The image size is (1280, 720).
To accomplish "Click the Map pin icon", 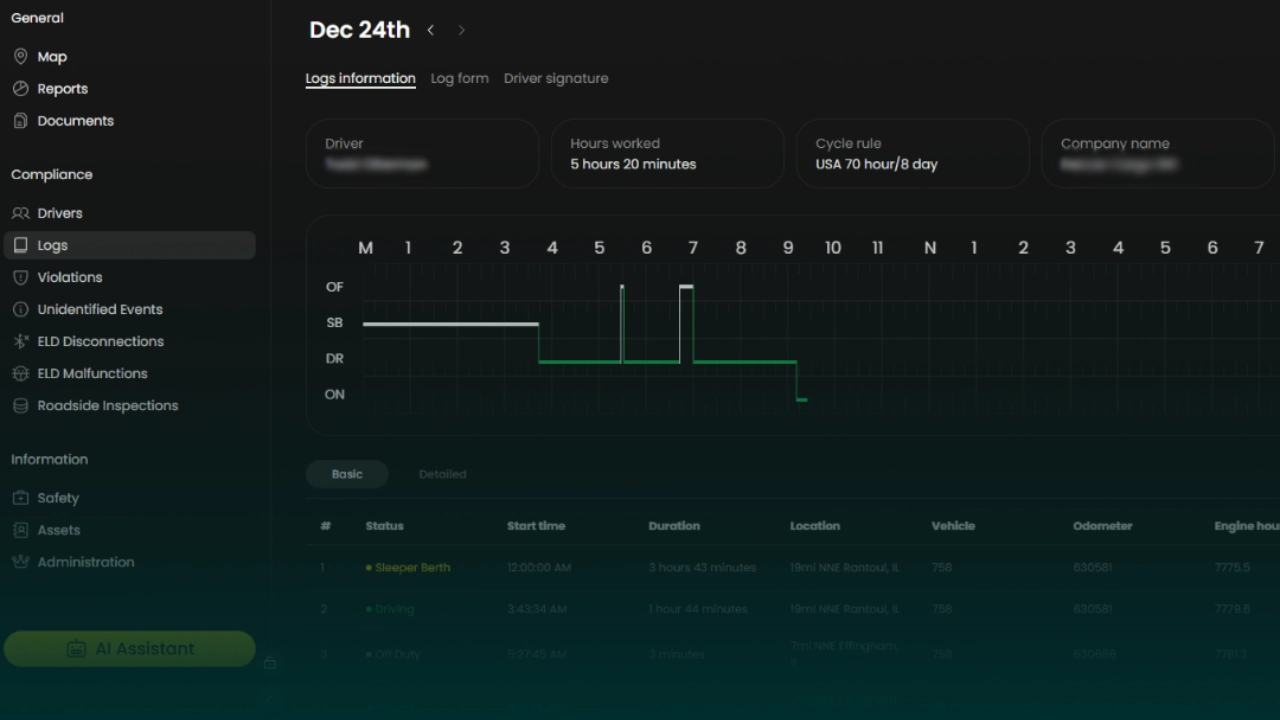I will (20, 57).
